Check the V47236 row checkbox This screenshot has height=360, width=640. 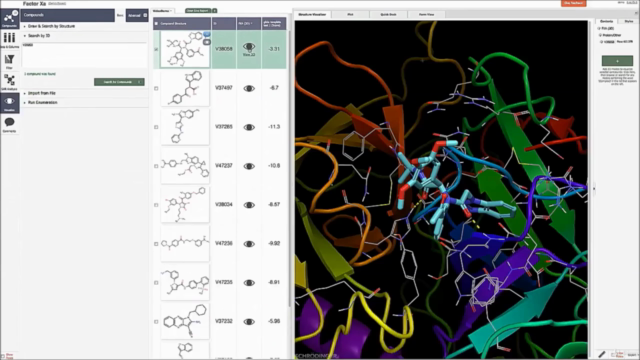pos(156,244)
